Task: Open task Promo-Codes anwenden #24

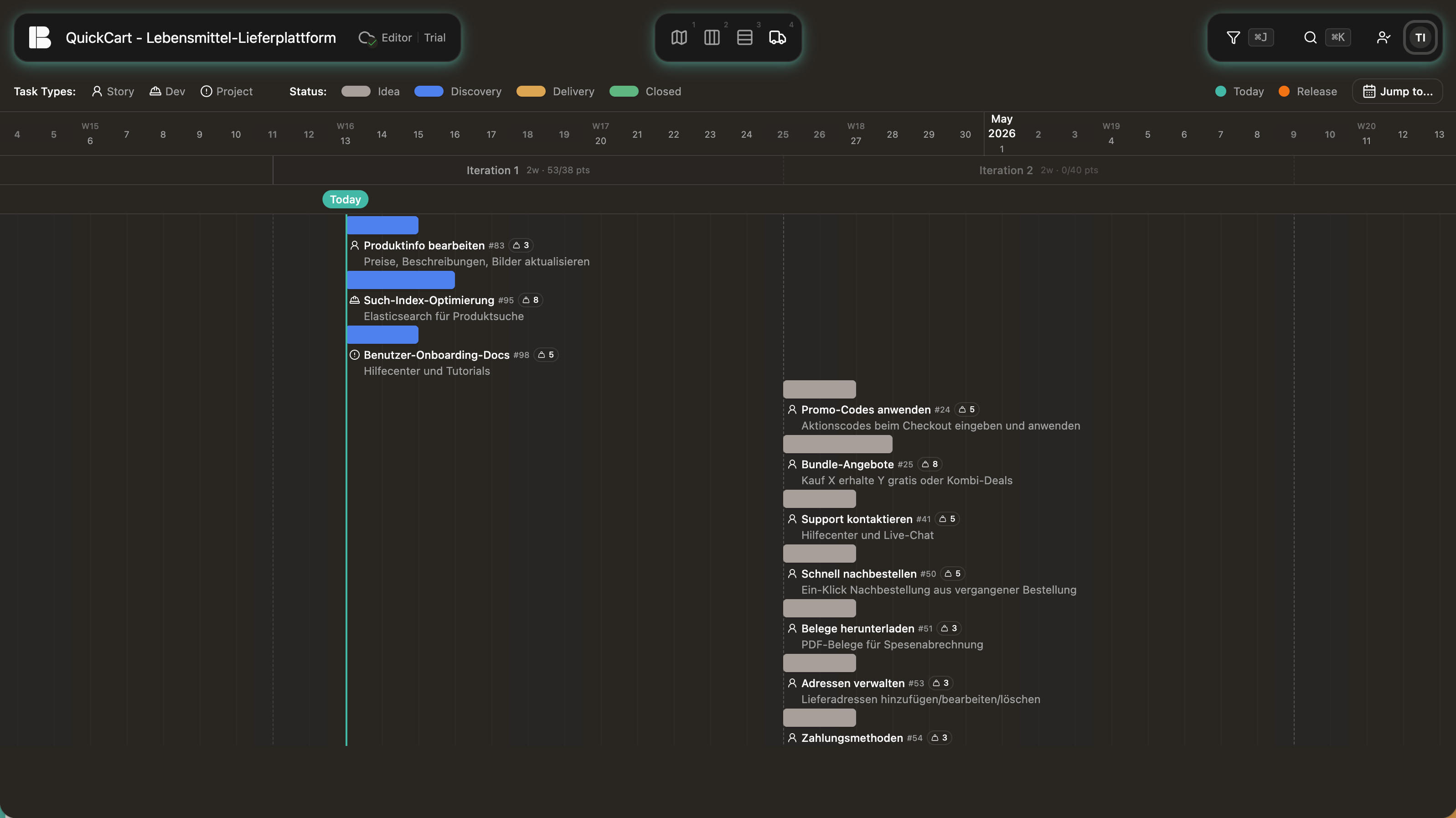Action: (x=865, y=409)
